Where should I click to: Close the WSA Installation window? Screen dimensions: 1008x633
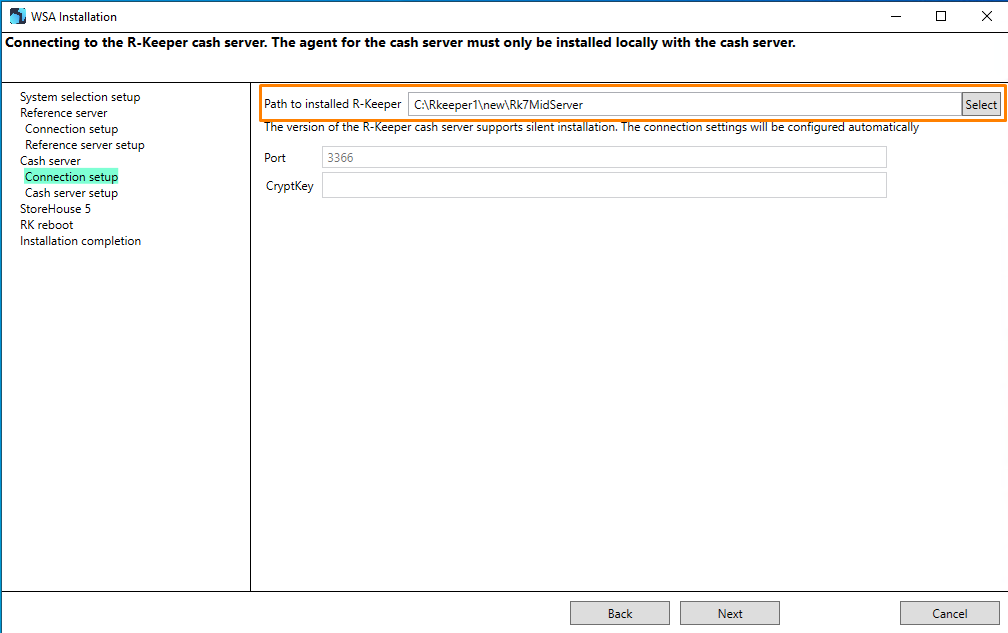(x=987, y=16)
